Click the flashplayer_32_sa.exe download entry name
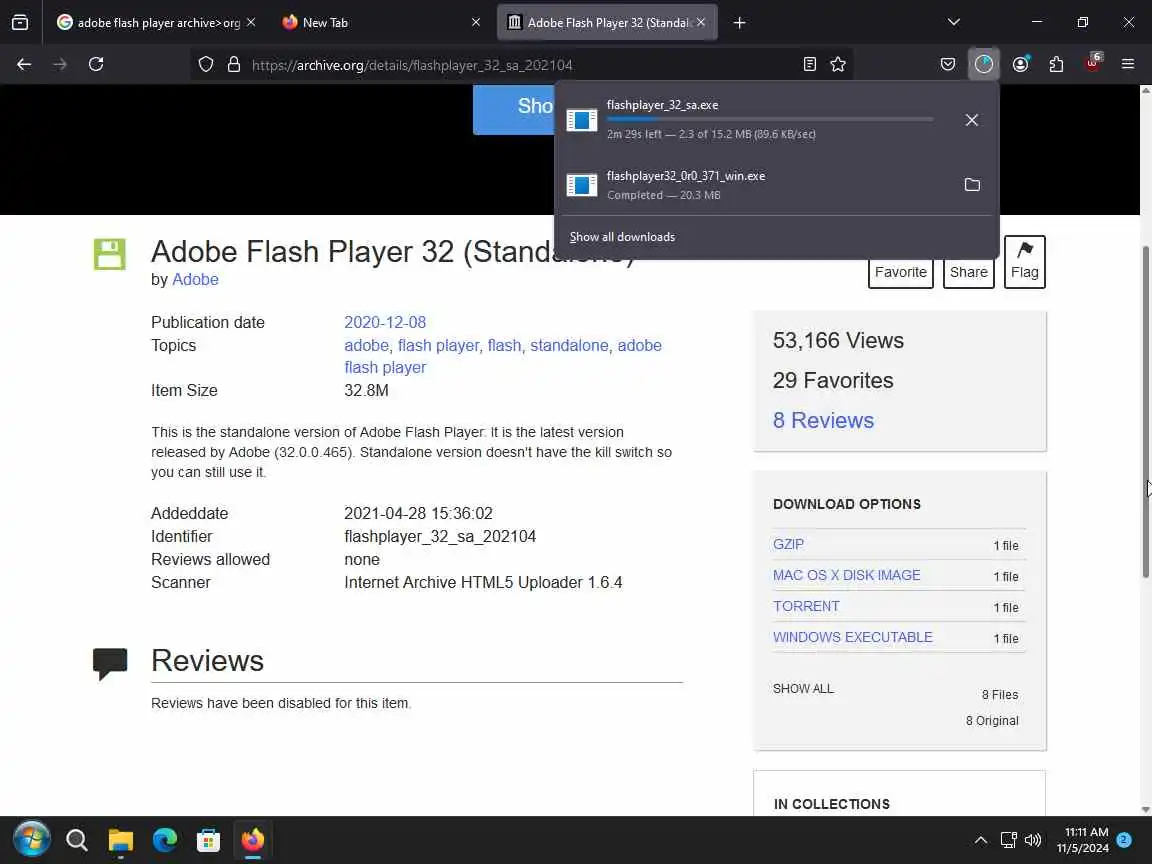Screen dimensions: 1152x864 tap(663, 105)
